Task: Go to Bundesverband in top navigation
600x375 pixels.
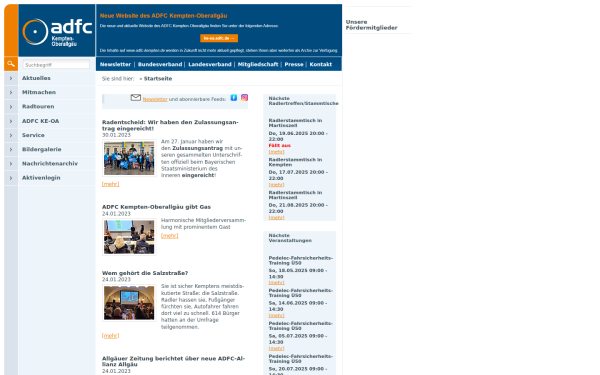Action: coord(160,64)
